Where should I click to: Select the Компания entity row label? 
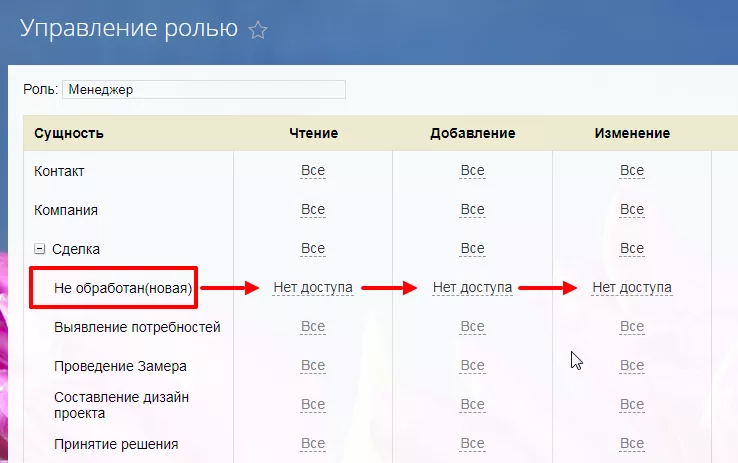[66, 210]
